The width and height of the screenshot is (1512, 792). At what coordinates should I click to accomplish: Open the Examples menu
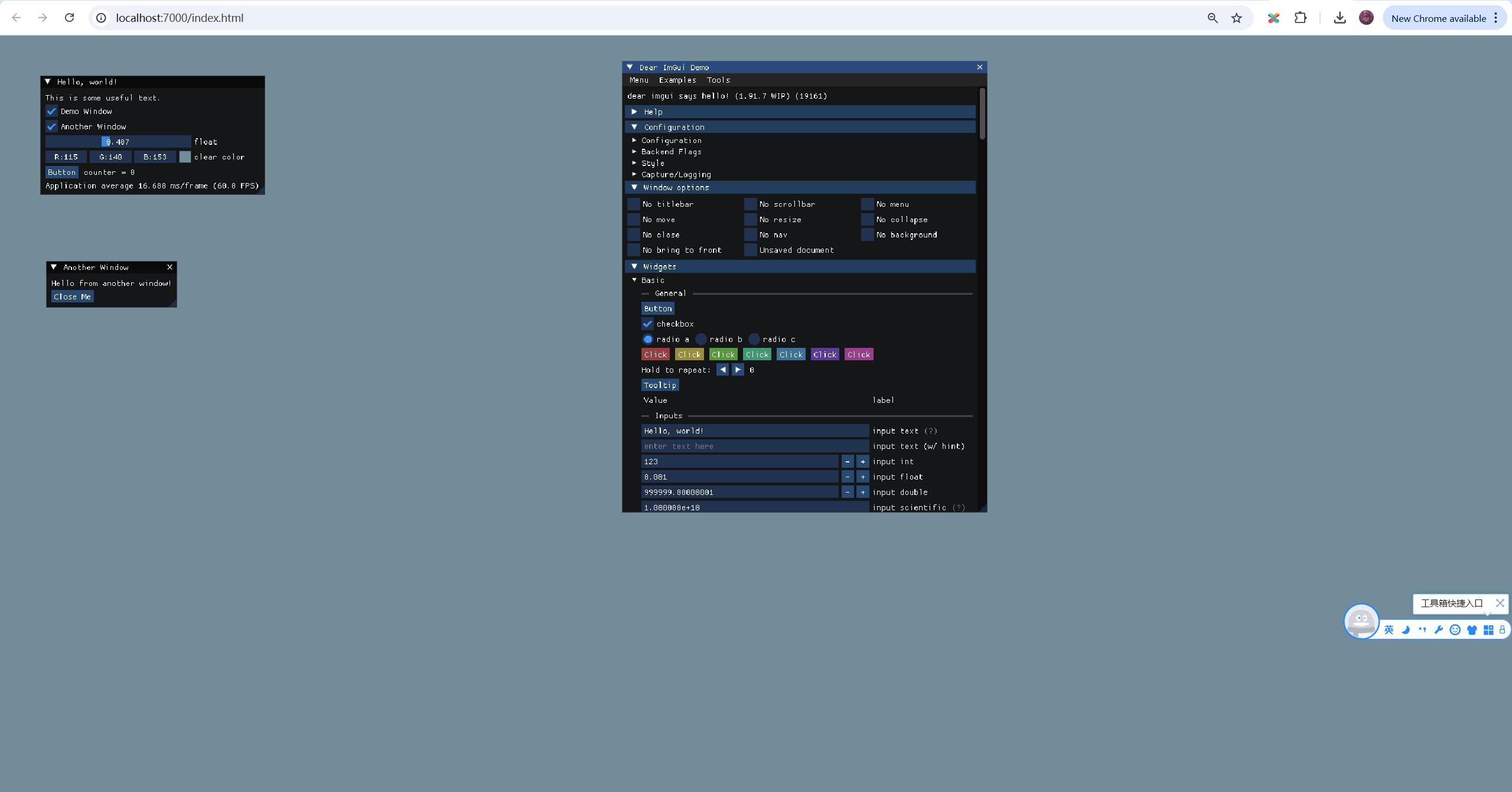(677, 80)
